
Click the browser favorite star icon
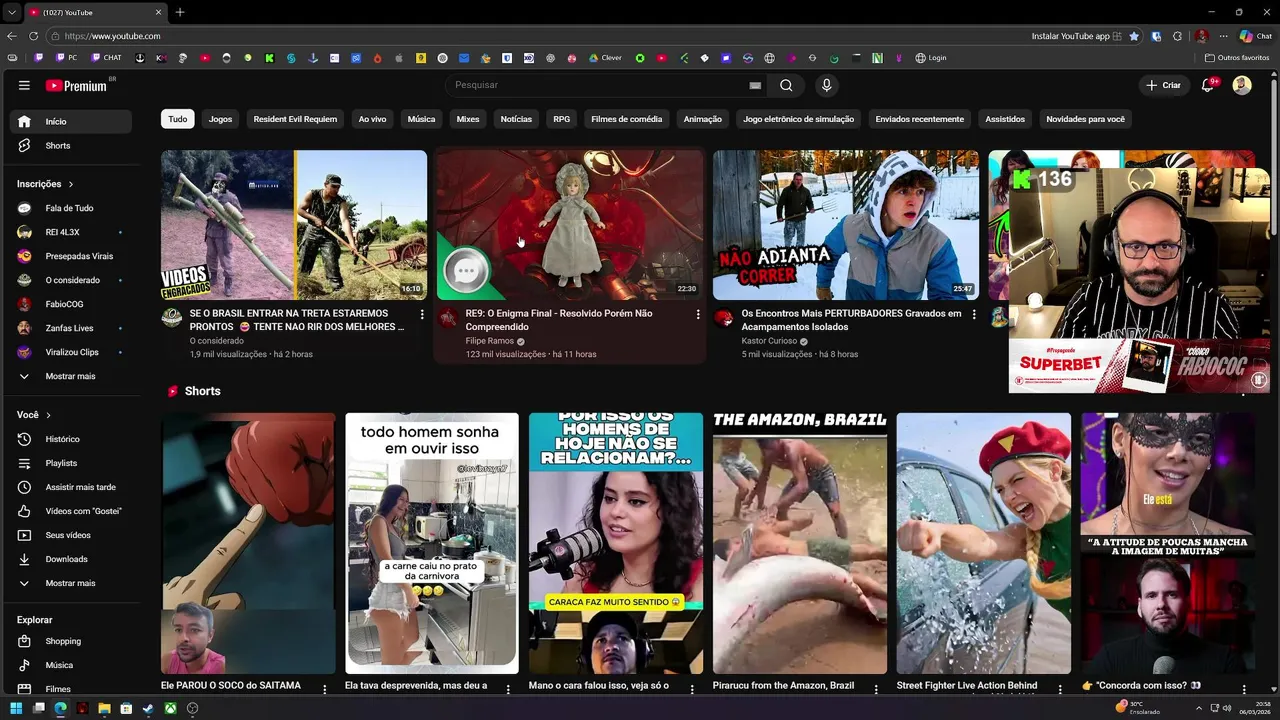tap(1134, 36)
